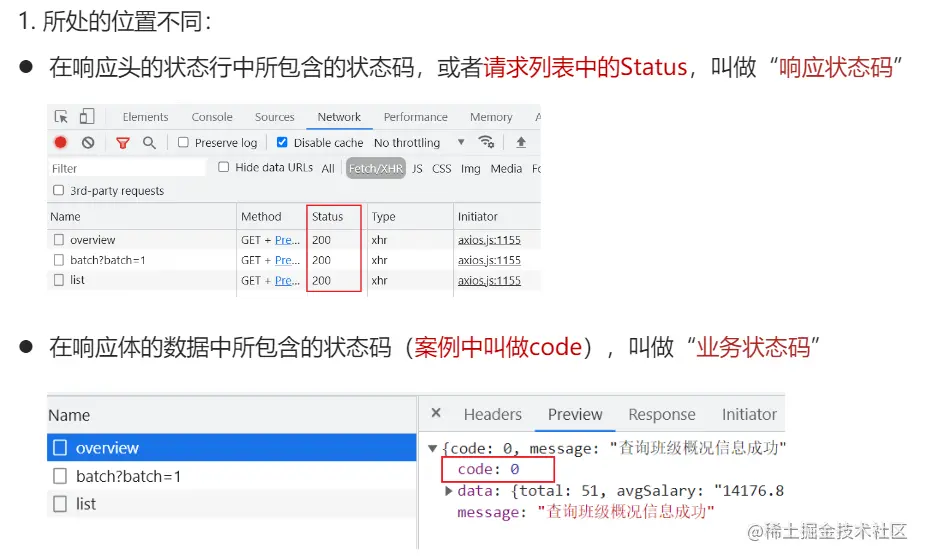
Task: Open the Headers tab in detail pane
Action: click(x=493, y=414)
